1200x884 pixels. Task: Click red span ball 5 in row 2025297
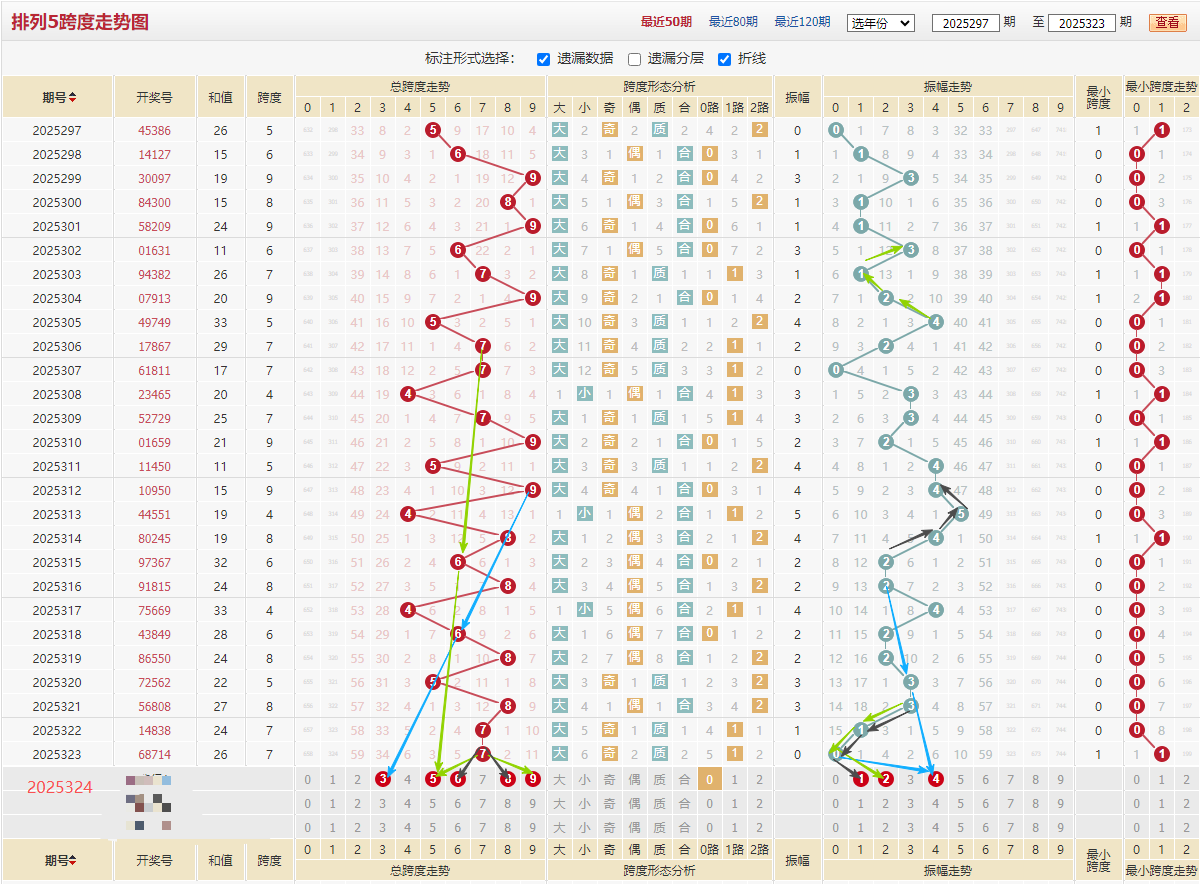pyautogui.click(x=433, y=130)
